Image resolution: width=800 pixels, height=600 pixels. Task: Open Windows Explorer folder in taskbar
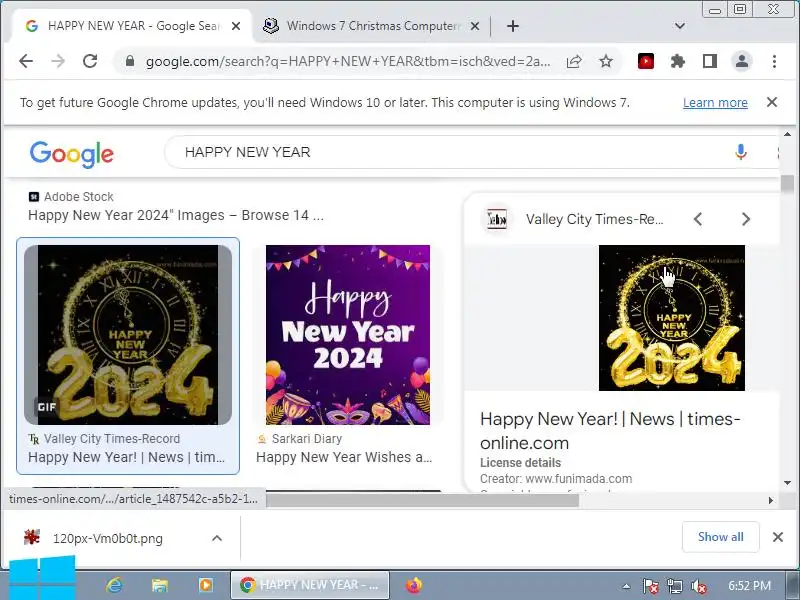[x=160, y=585]
